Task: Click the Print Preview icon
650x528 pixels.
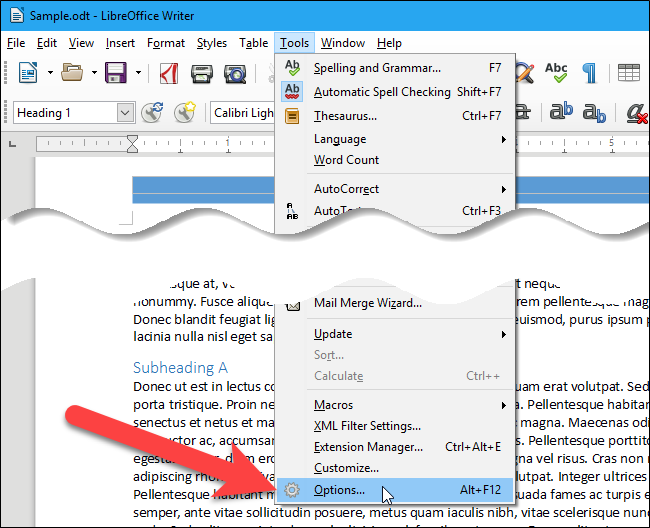Action: coord(235,74)
